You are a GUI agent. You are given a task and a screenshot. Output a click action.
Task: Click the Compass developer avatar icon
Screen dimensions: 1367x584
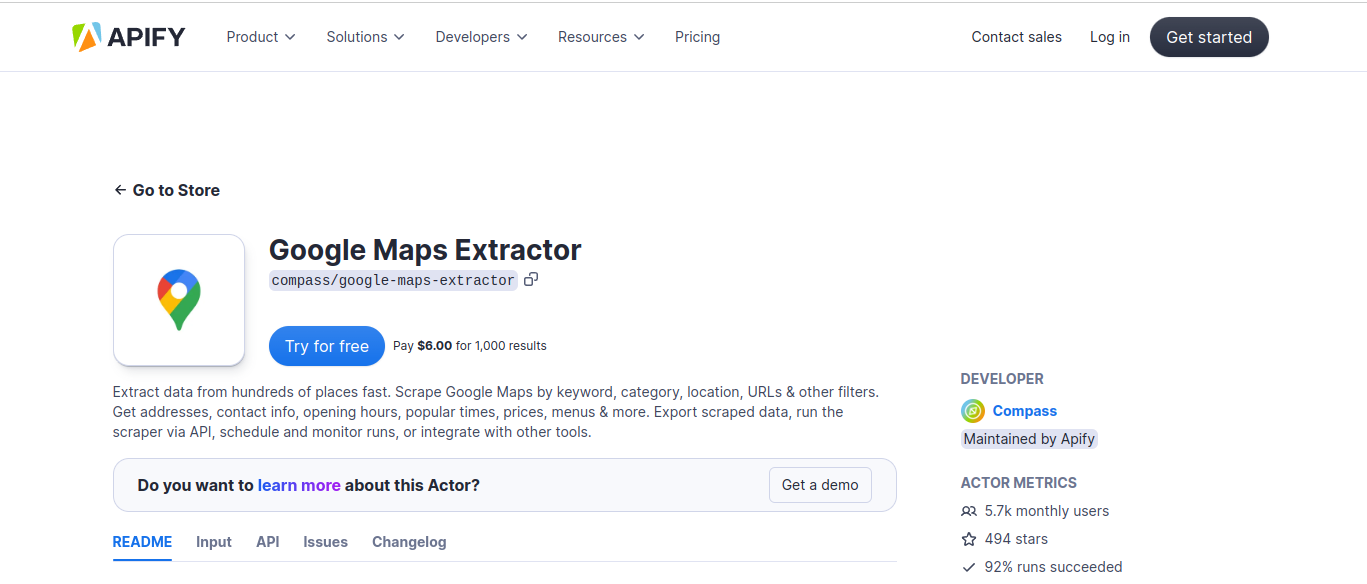tap(972, 411)
